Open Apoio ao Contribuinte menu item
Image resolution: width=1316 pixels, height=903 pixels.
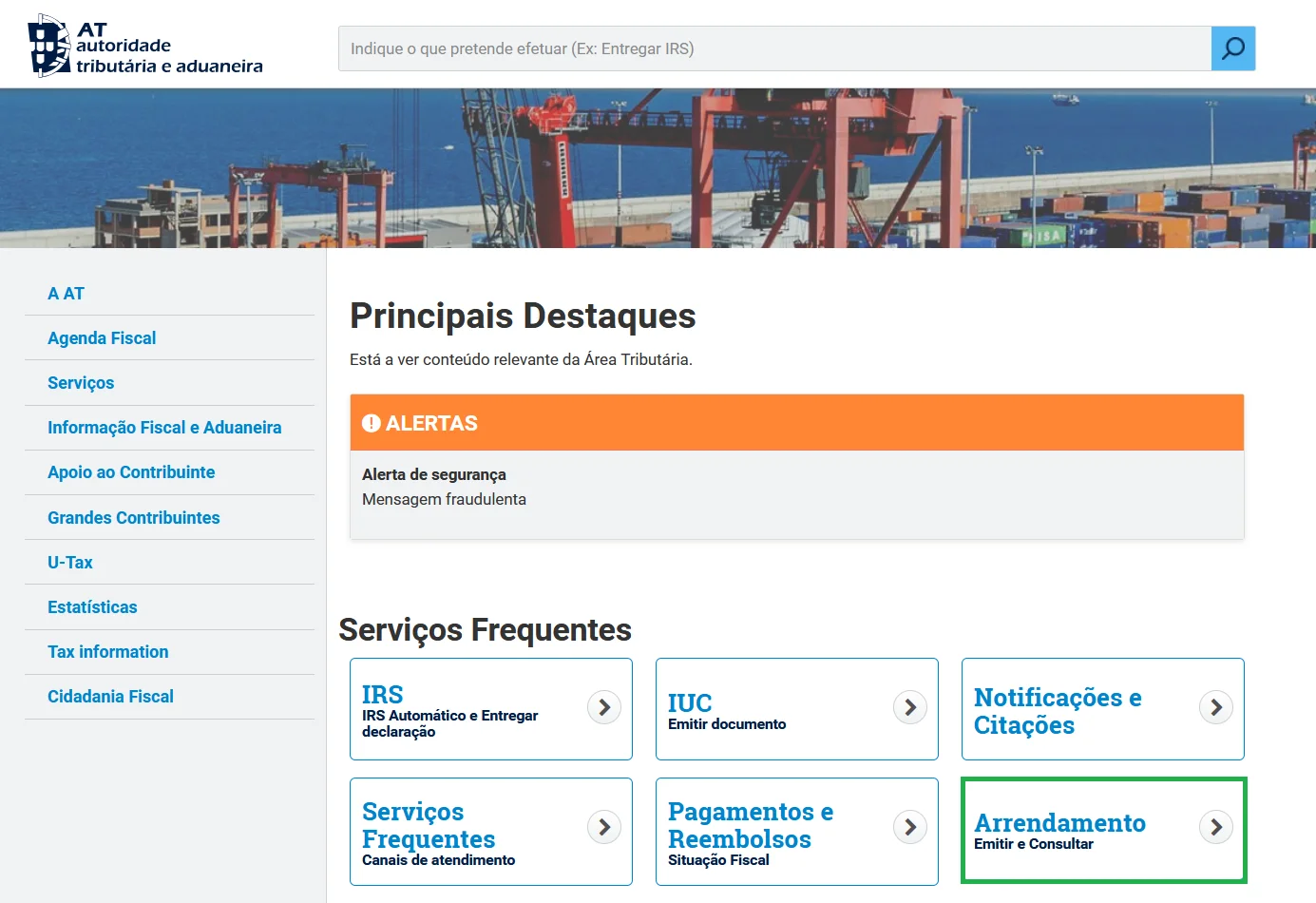(131, 472)
